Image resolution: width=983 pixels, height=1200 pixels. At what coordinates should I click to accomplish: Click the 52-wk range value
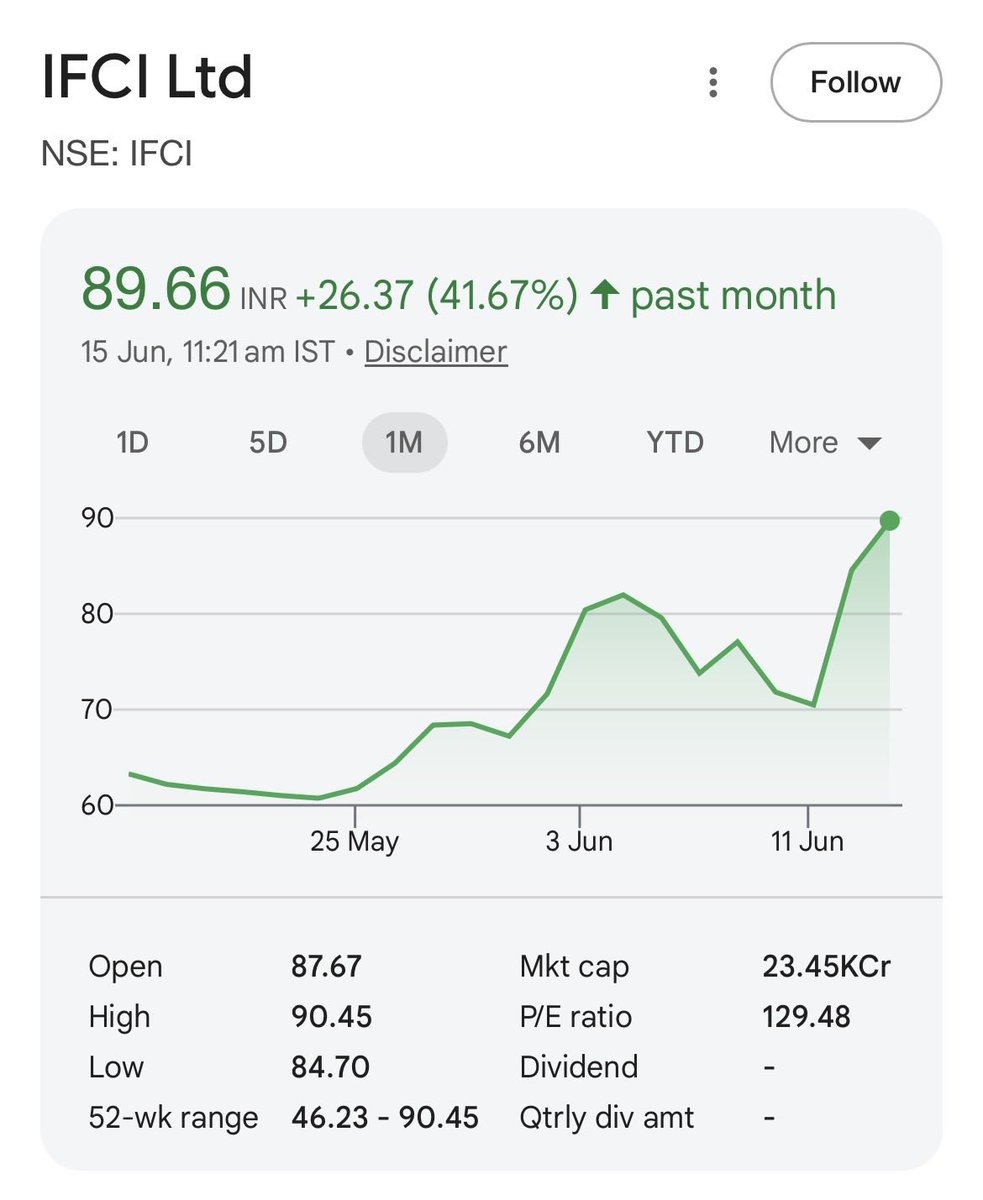tap(385, 1117)
